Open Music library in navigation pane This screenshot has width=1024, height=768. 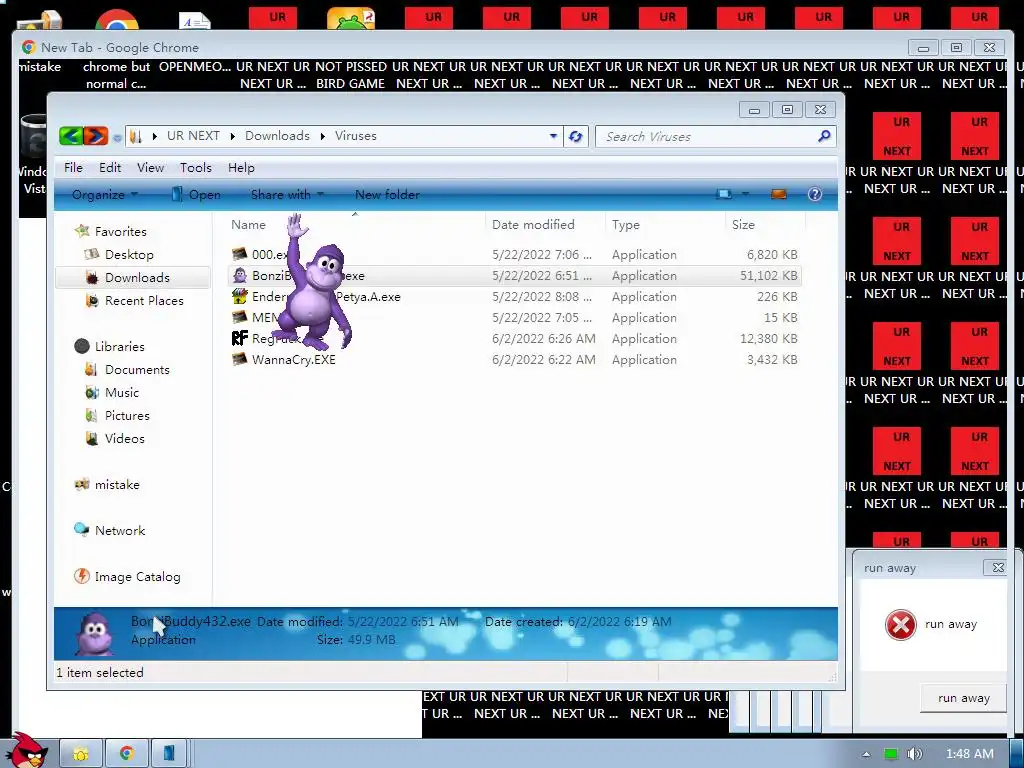[x=121, y=392]
